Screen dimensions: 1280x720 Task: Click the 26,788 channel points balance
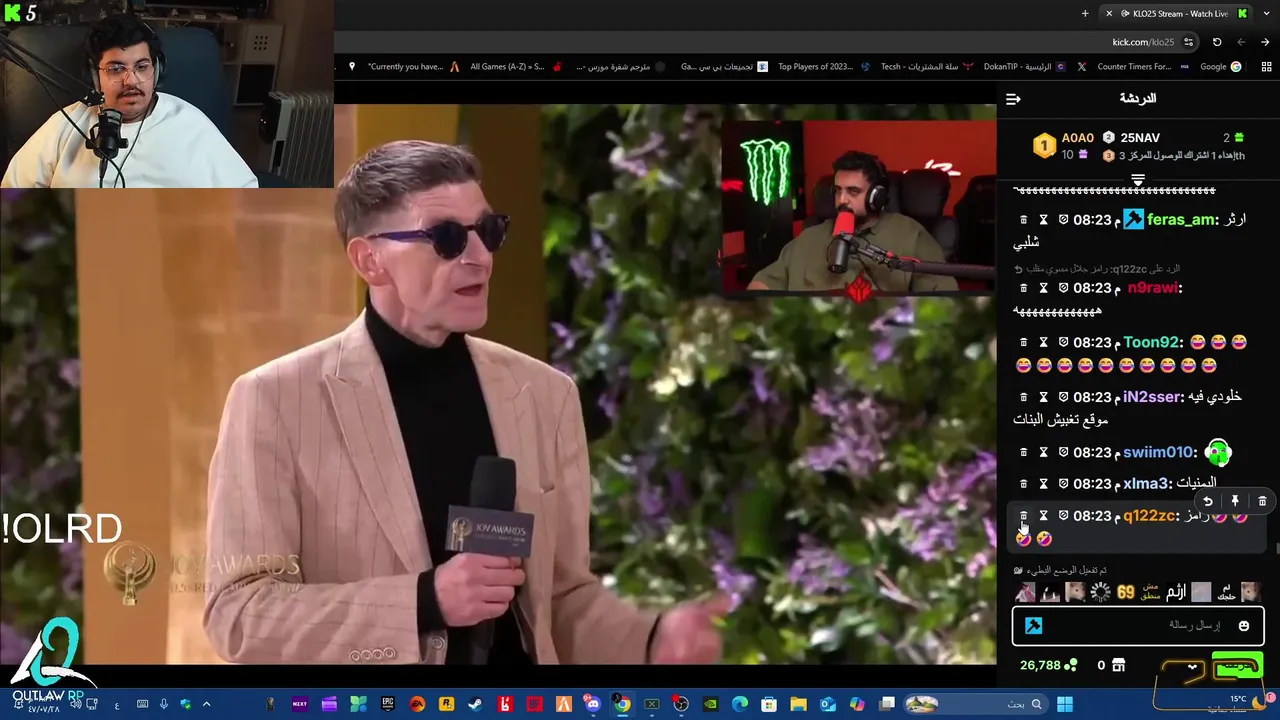pos(1048,665)
